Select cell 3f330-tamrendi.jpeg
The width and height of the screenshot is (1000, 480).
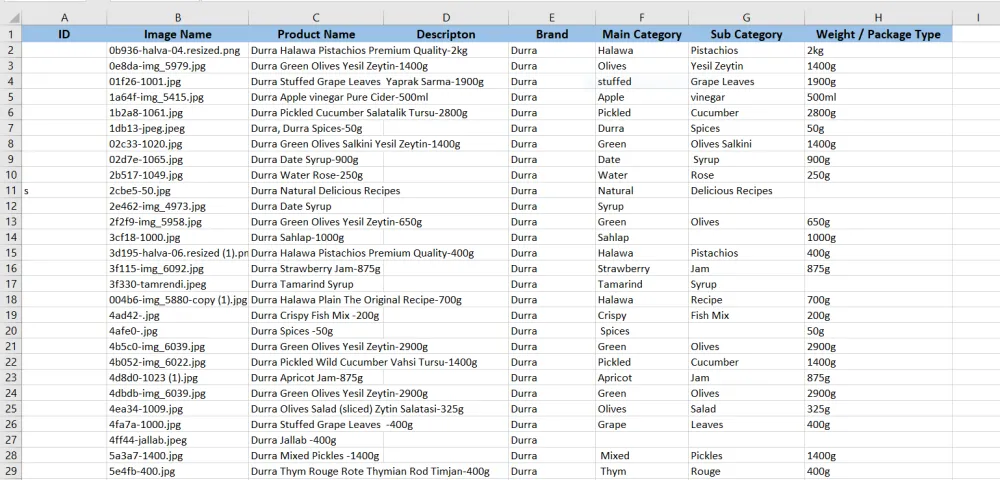(x=177, y=284)
